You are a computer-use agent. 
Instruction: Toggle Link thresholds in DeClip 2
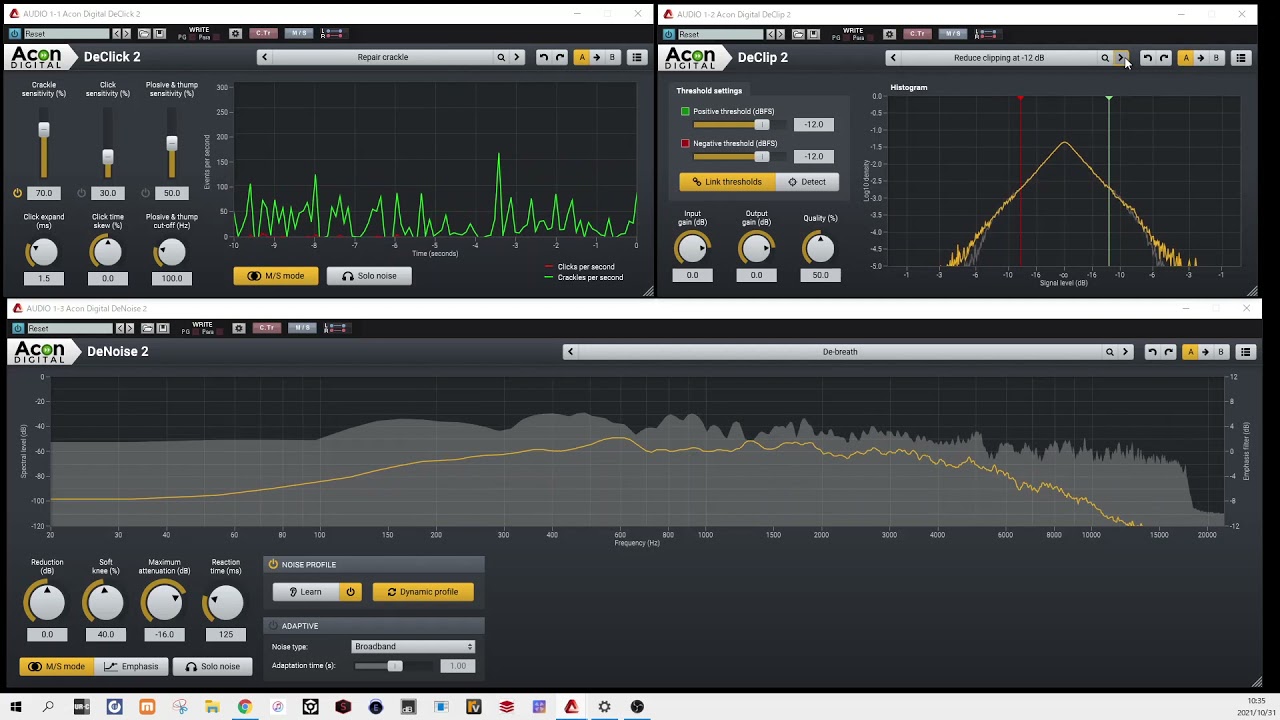coord(727,182)
